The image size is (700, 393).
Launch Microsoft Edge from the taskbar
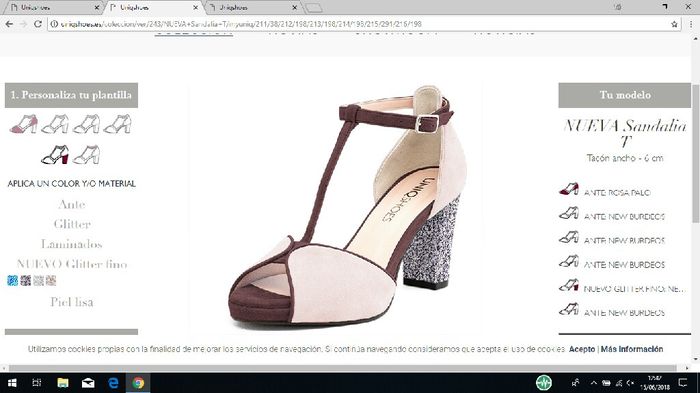[113, 383]
